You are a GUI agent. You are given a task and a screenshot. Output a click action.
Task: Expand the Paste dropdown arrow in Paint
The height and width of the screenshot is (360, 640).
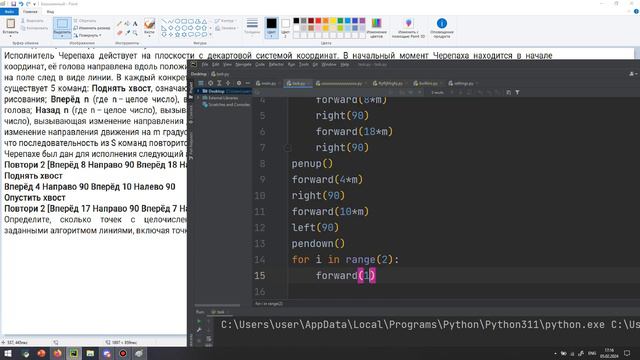(x=10, y=36)
